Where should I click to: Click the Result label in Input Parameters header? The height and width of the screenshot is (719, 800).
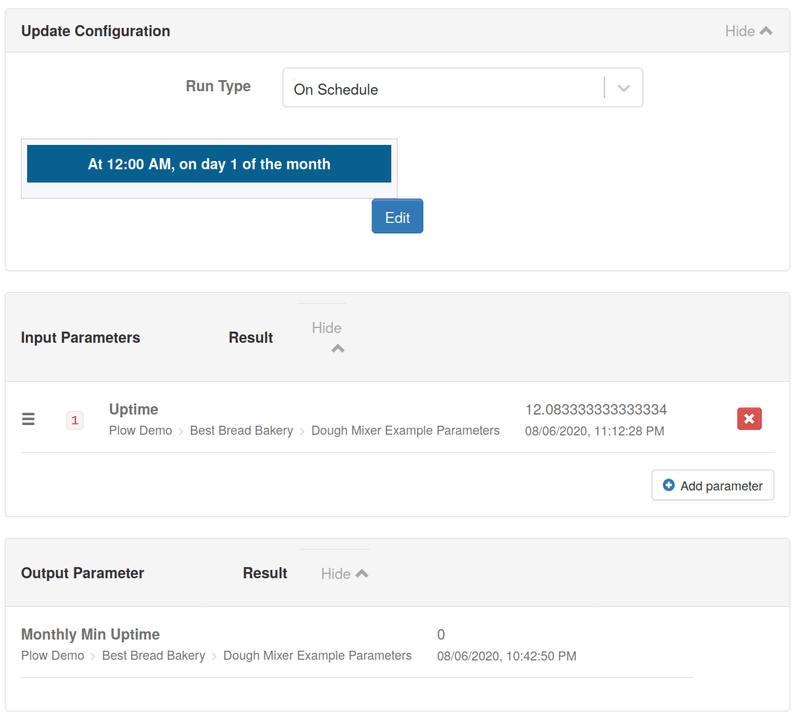point(251,338)
